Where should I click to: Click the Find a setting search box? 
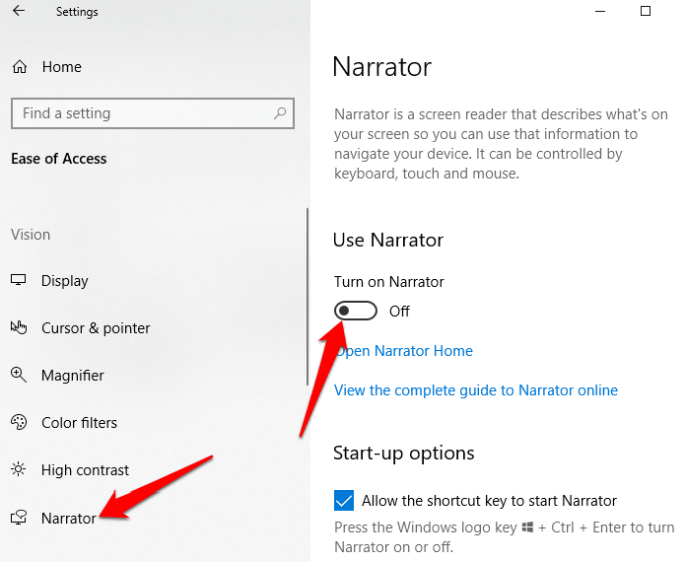click(153, 113)
